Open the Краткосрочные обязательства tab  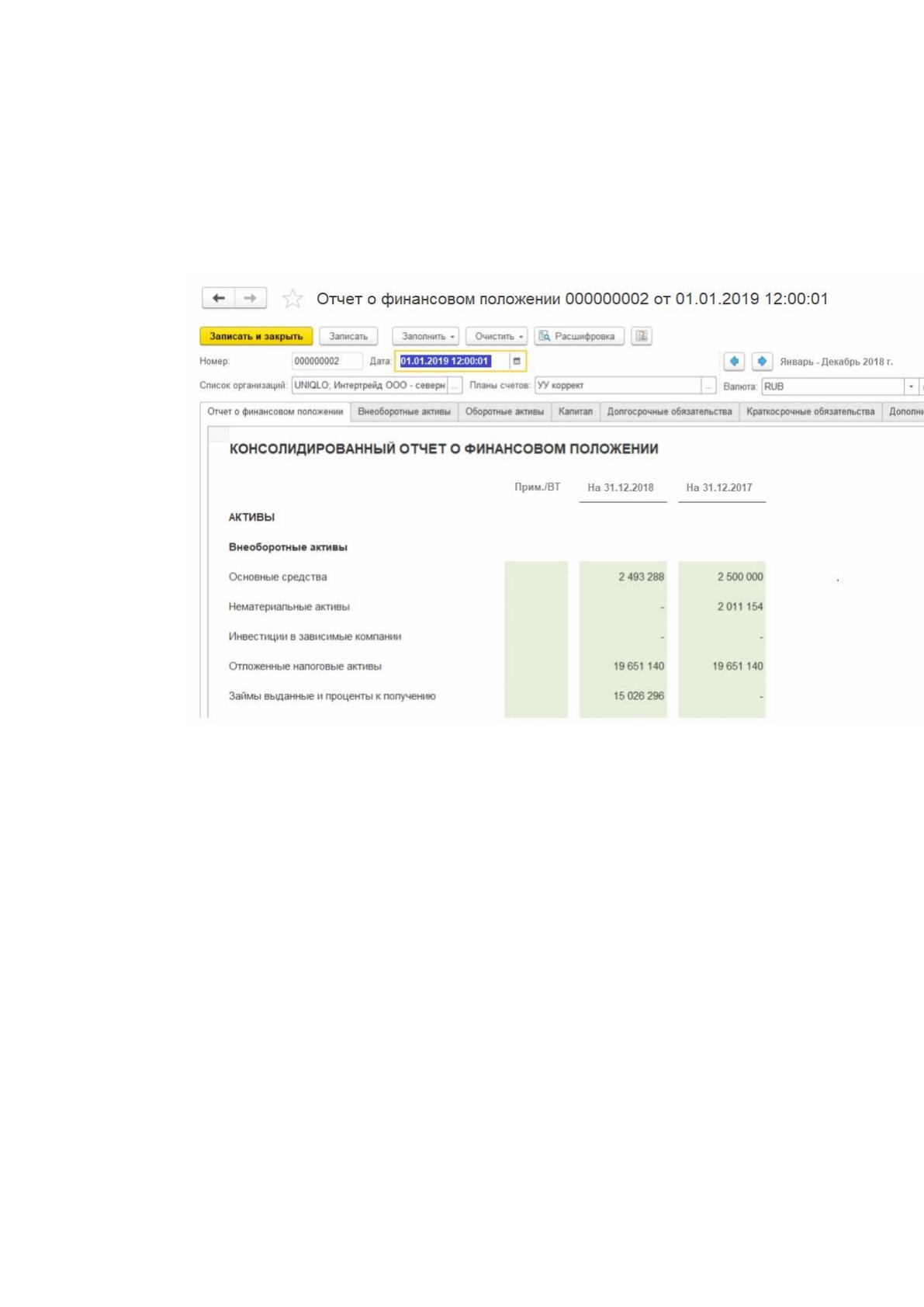point(811,411)
